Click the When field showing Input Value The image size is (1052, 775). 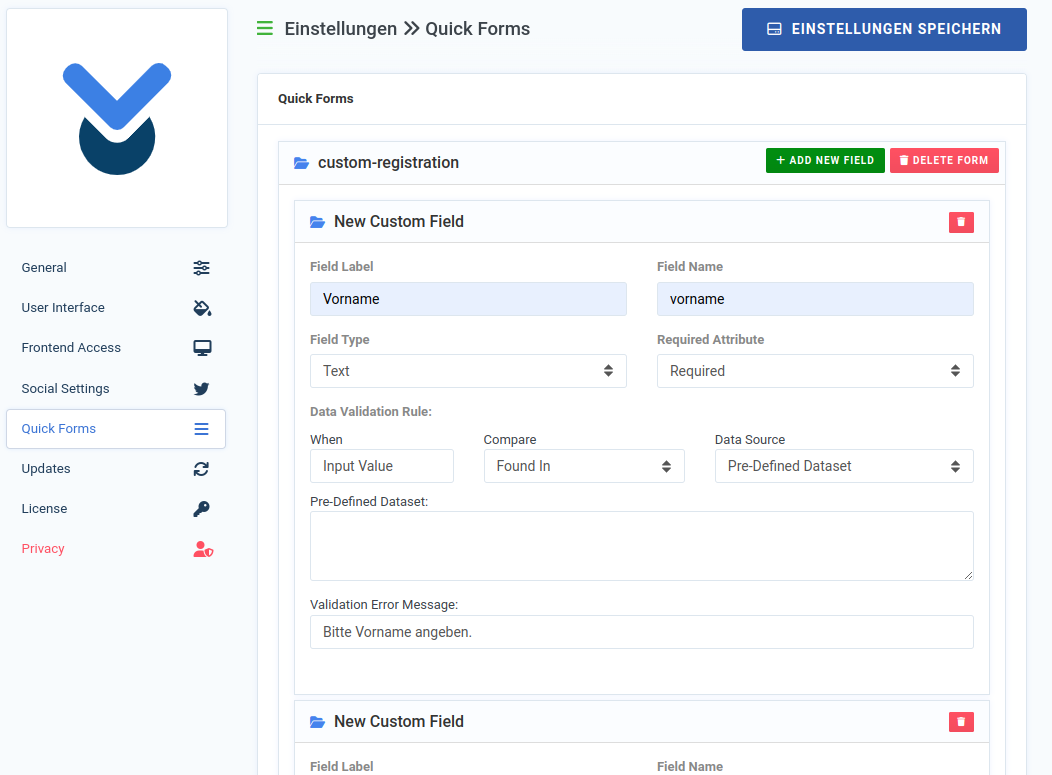click(382, 466)
